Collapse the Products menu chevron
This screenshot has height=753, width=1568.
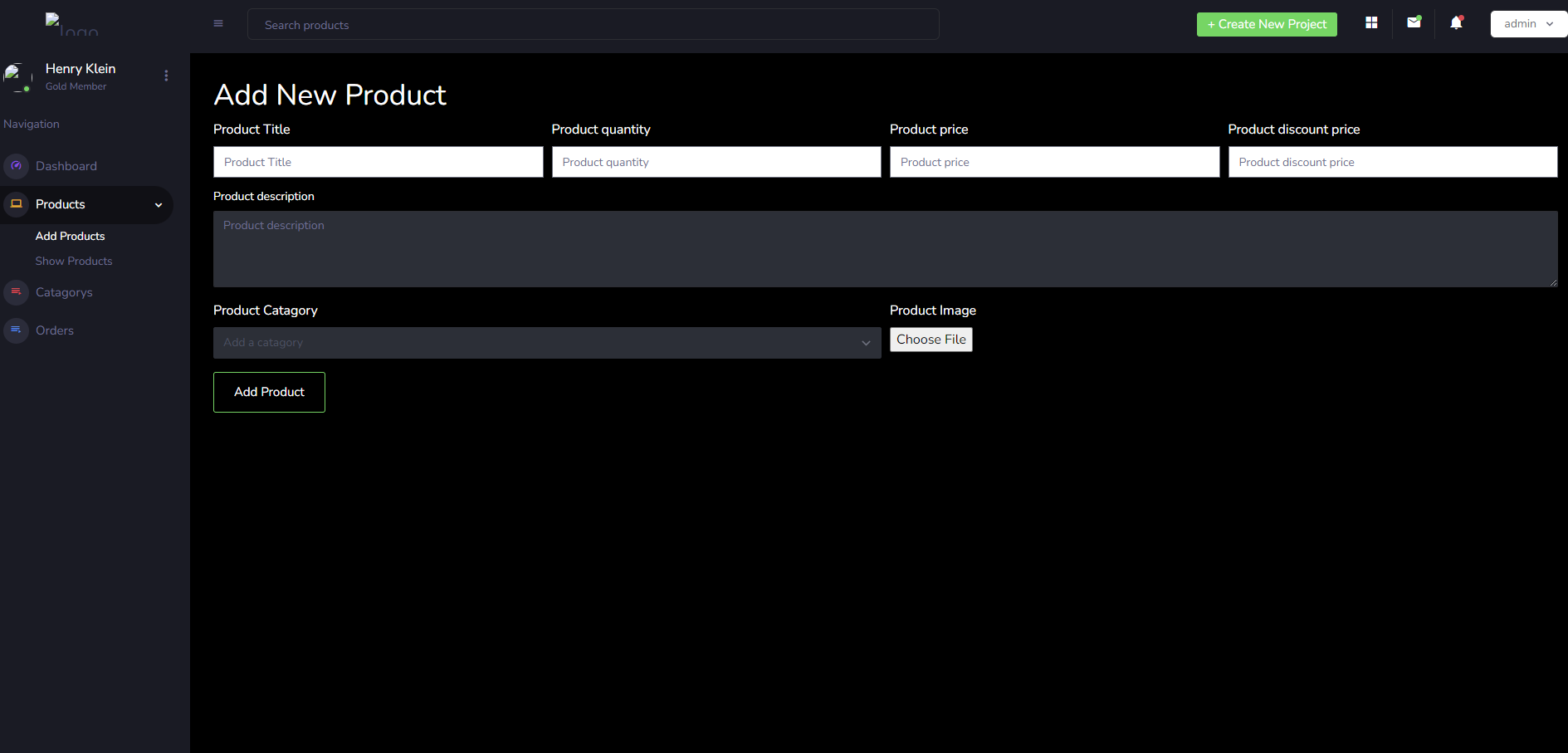click(x=159, y=205)
